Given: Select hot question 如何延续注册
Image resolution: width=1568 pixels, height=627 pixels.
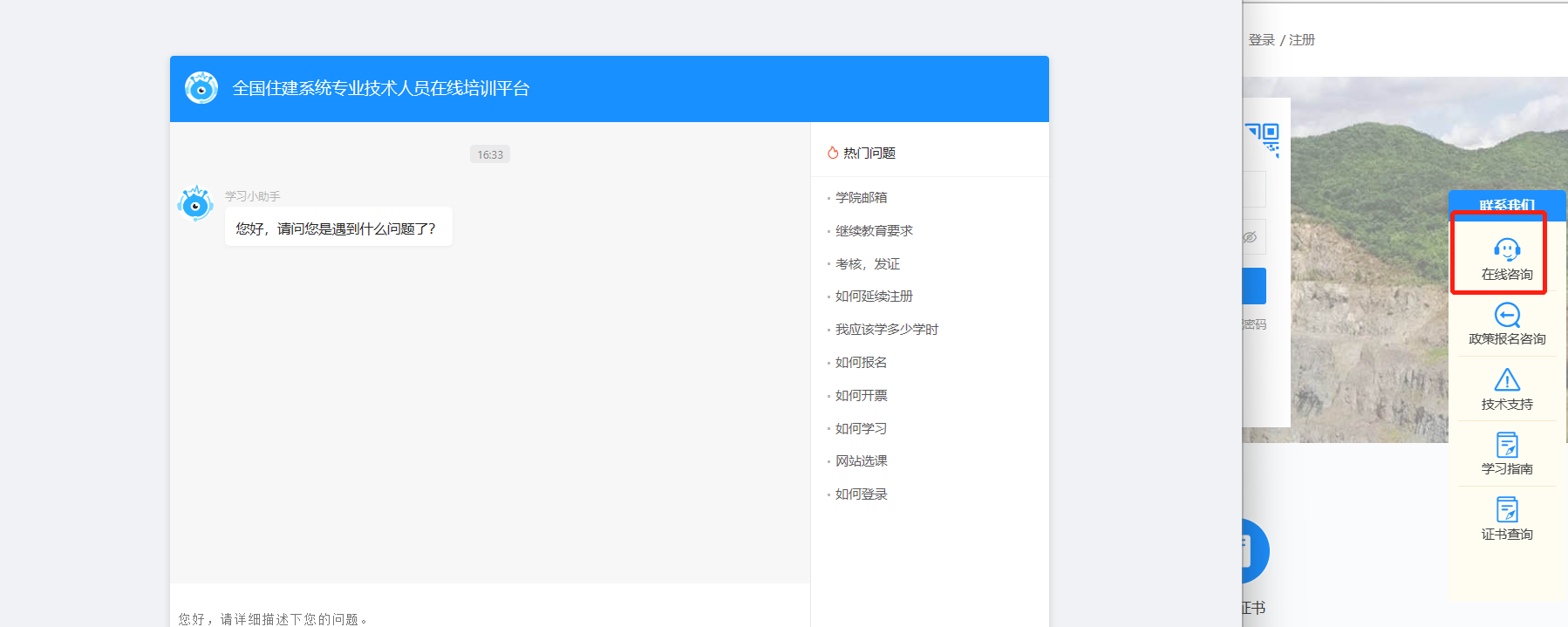Looking at the screenshot, I should (x=874, y=296).
